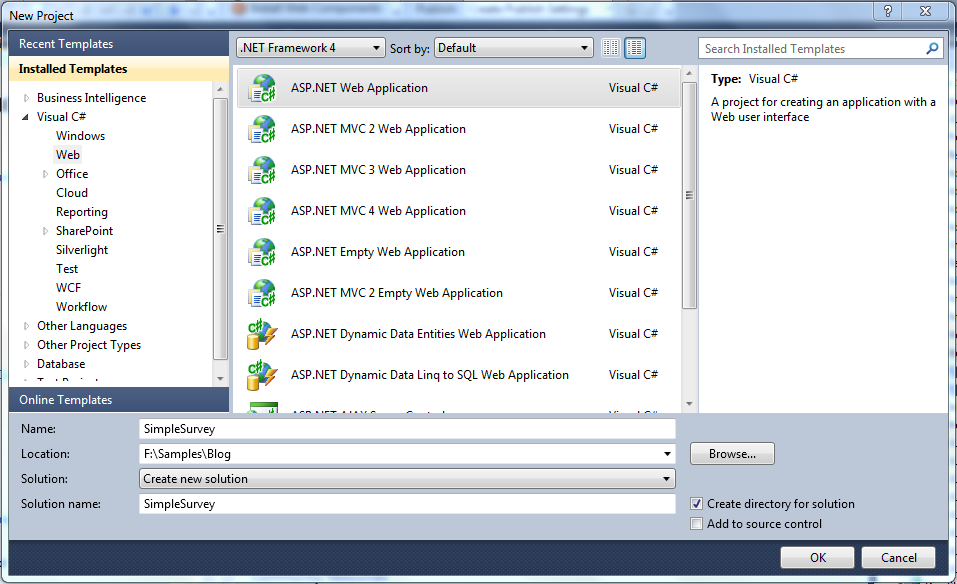Expand the Business Intelligence tree node
The image size is (957, 584).
tap(26, 98)
